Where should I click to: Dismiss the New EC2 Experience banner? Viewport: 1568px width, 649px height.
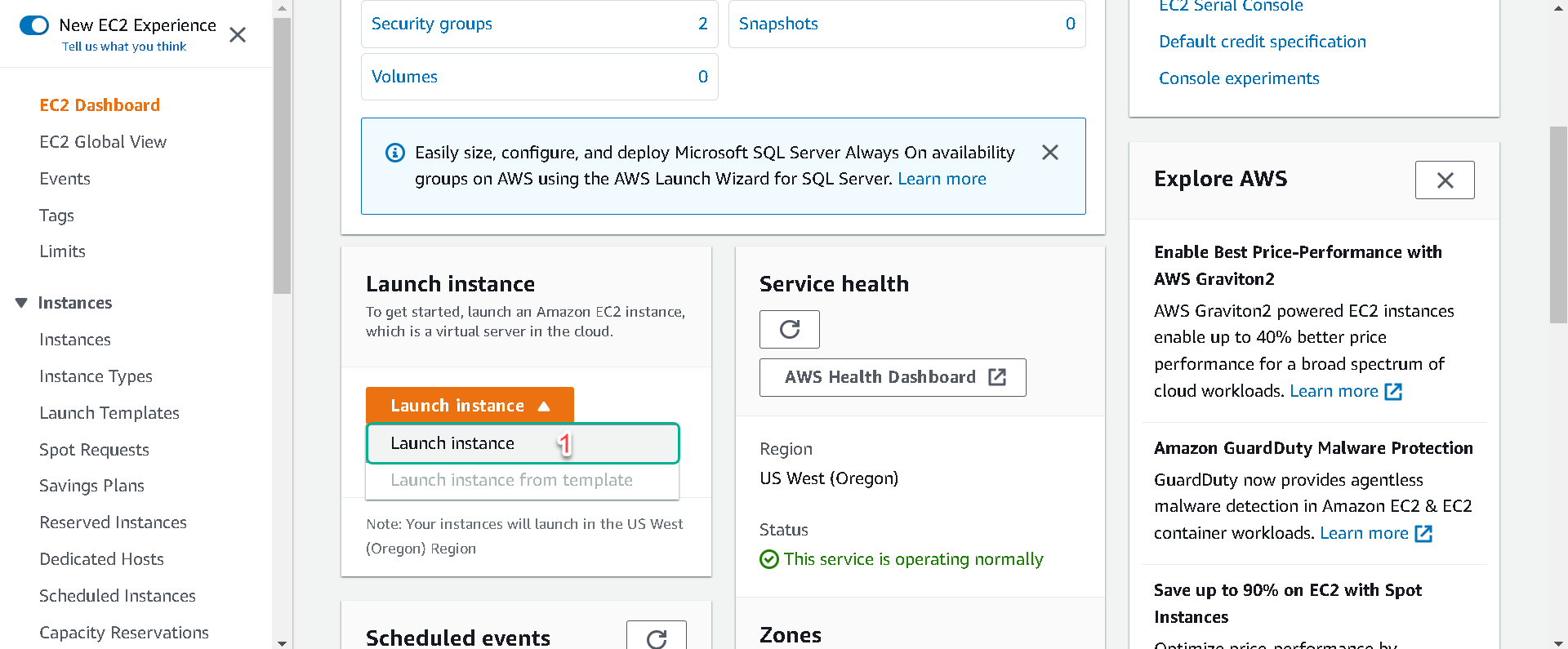pyautogui.click(x=238, y=35)
